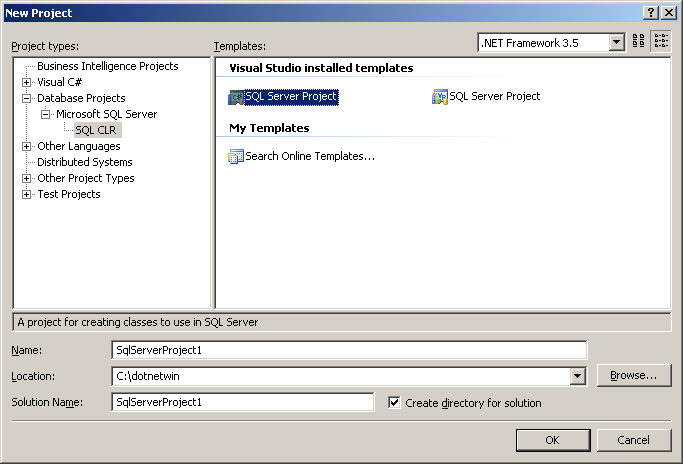The width and height of the screenshot is (683, 464).
Task: Toggle Create directory for solution checkbox
Action: coord(394,403)
